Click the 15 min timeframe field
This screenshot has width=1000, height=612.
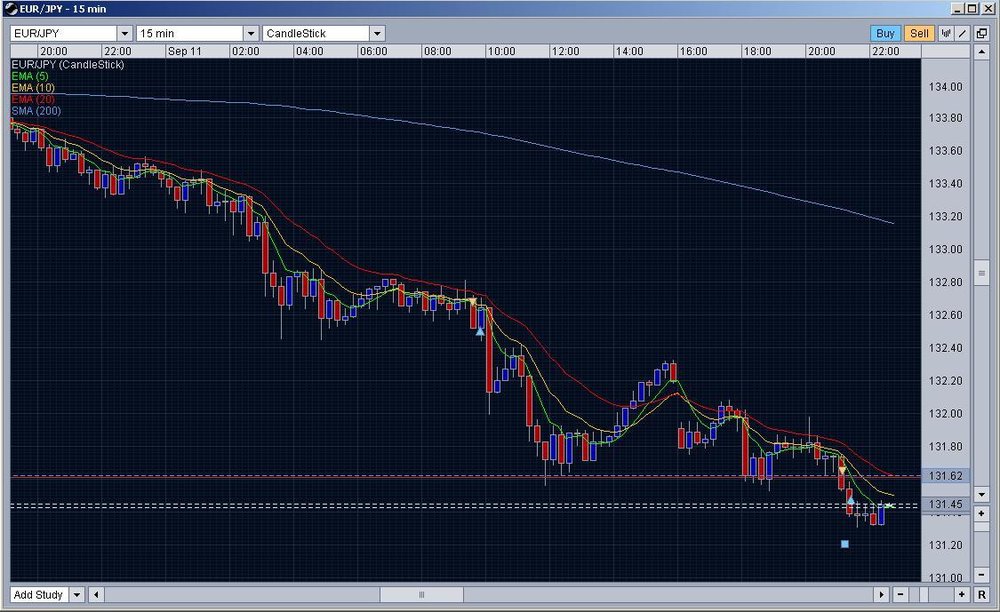tap(190, 33)
